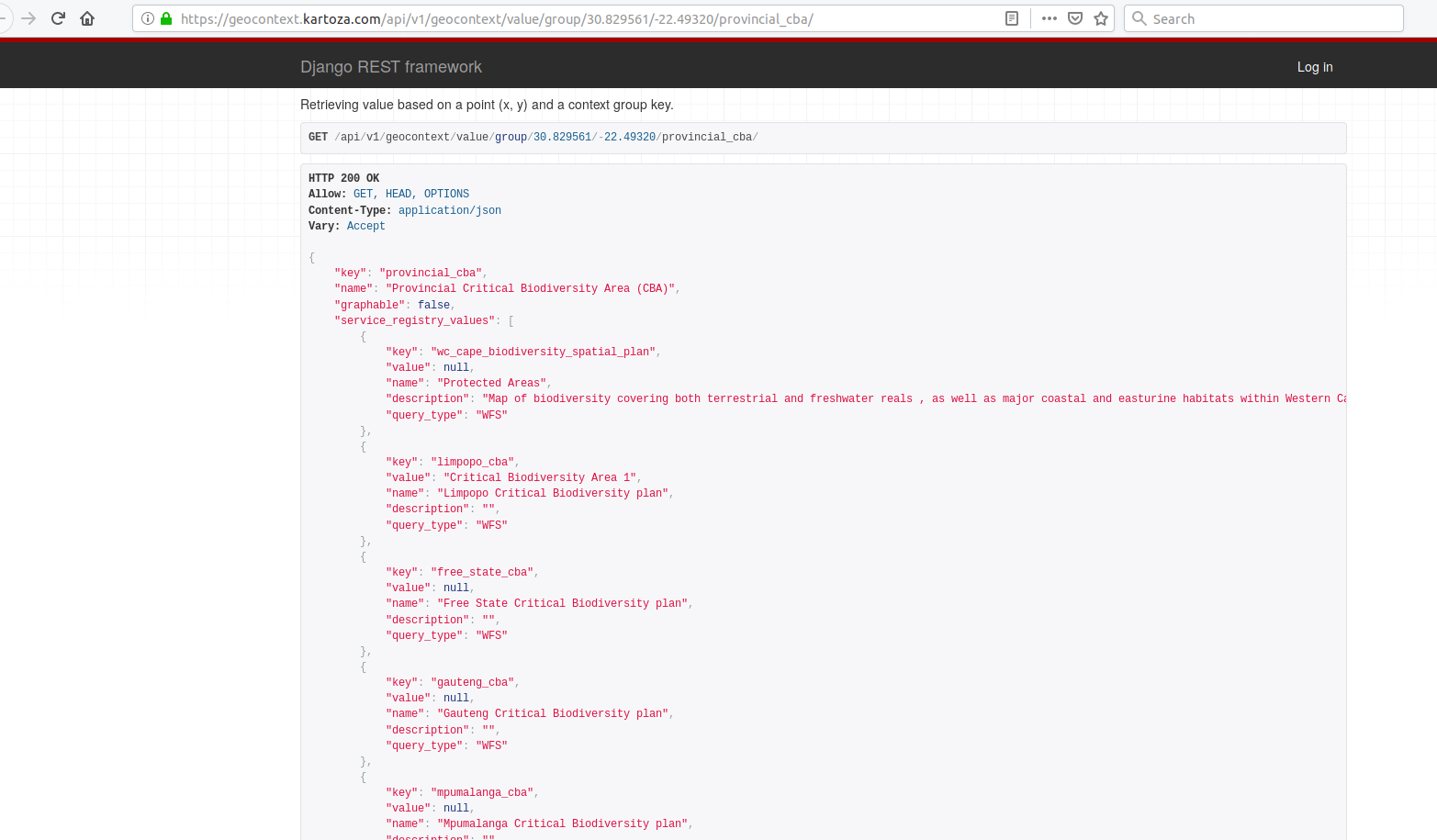Toggle the bookmark star for this page
1437x840 pixels.
[x=1100, y=18]
